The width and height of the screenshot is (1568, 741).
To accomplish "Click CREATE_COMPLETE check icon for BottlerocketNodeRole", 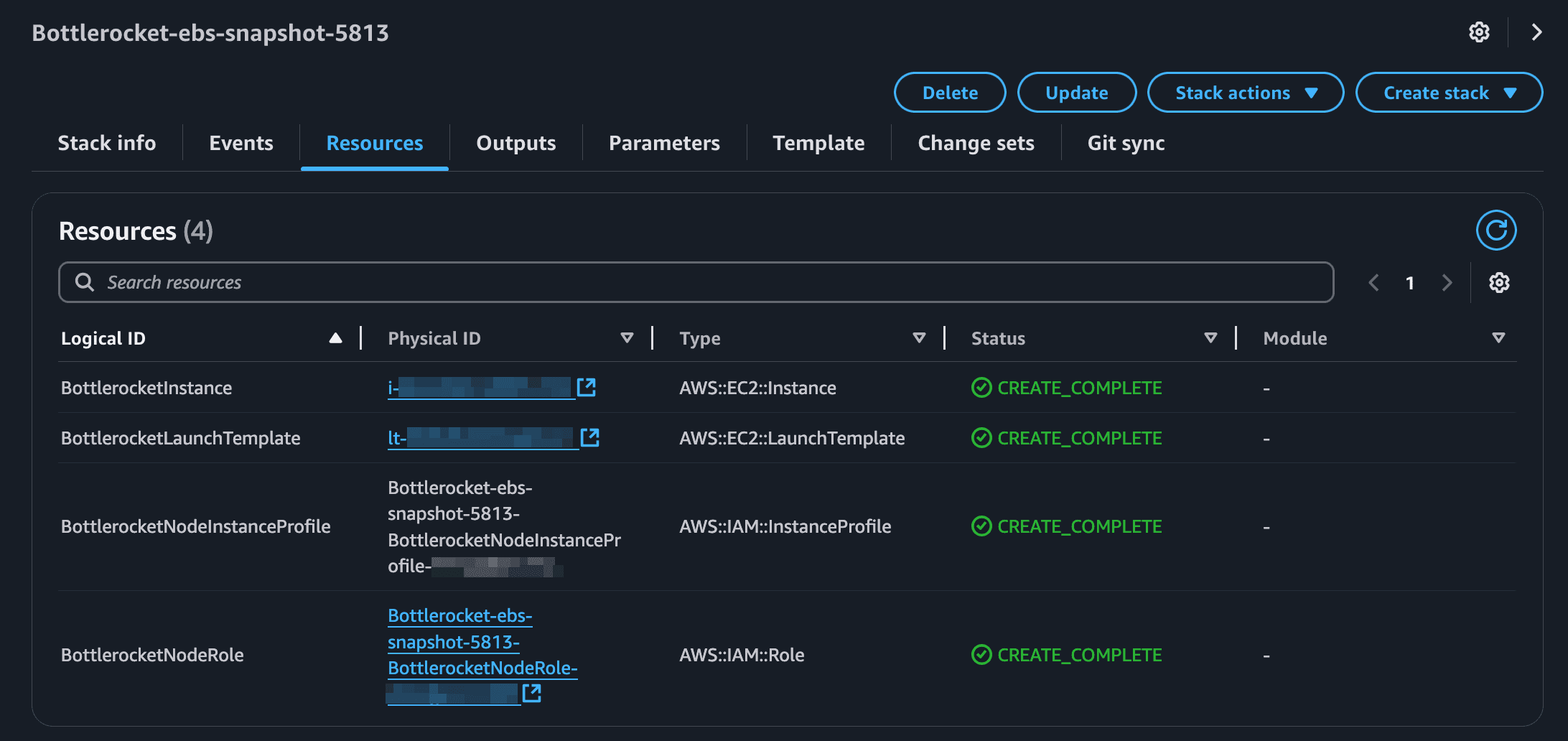I will coord(981,655).
